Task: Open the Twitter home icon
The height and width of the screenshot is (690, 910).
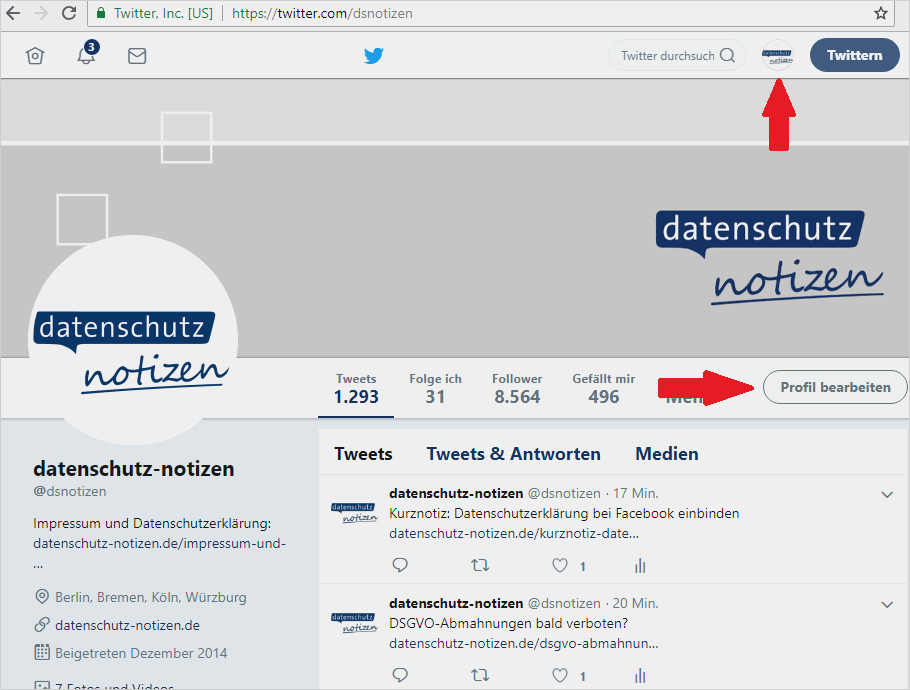Action: click(x=35, y=56)
